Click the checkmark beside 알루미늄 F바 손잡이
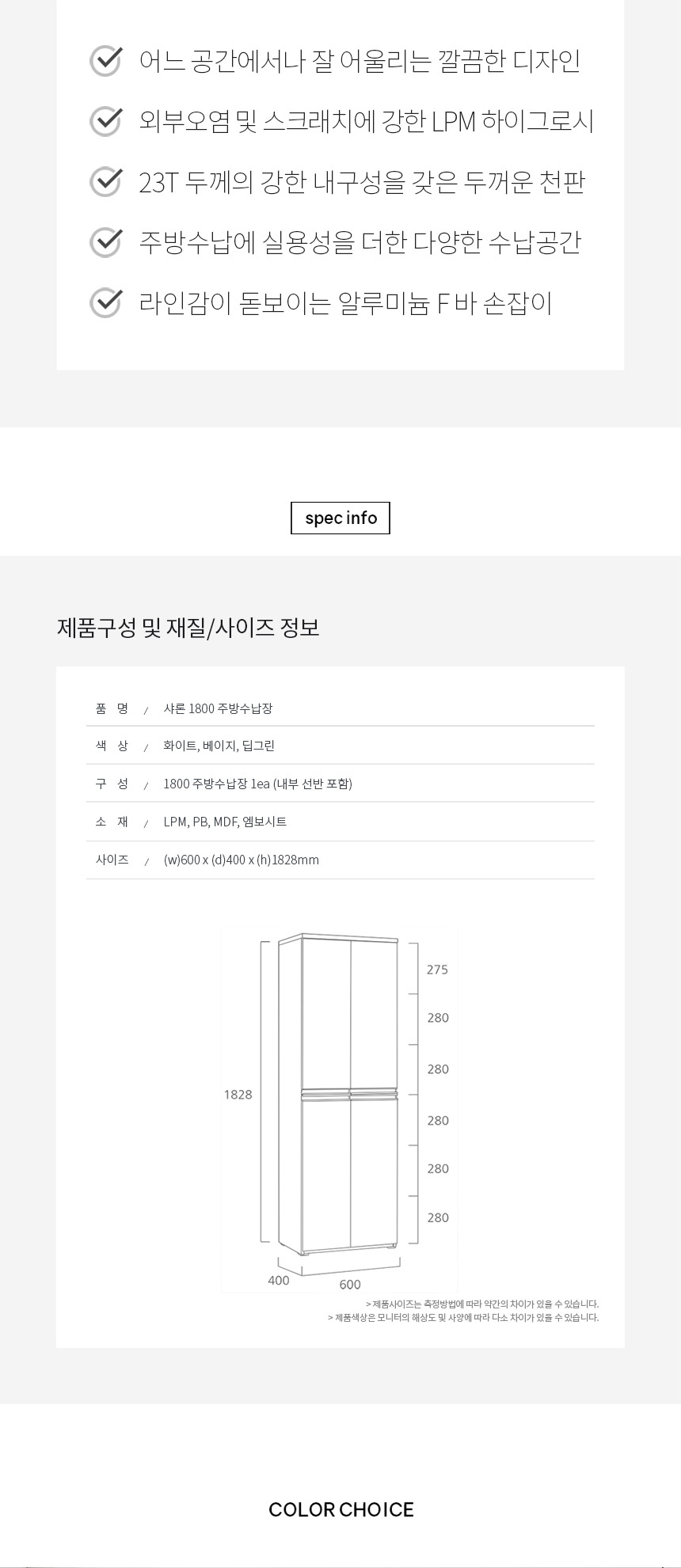 coord(105,302)
